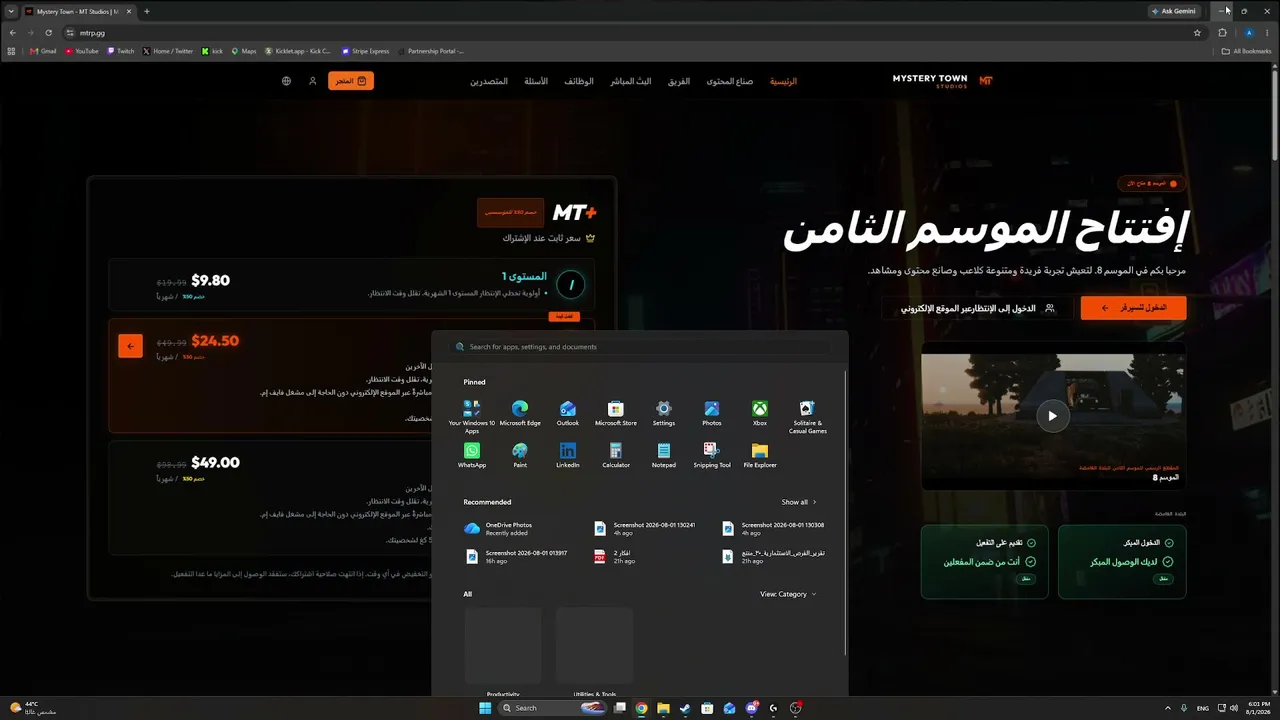Open صناع المحتوى navigation item

pyautogui.click(x=730, y=81)
